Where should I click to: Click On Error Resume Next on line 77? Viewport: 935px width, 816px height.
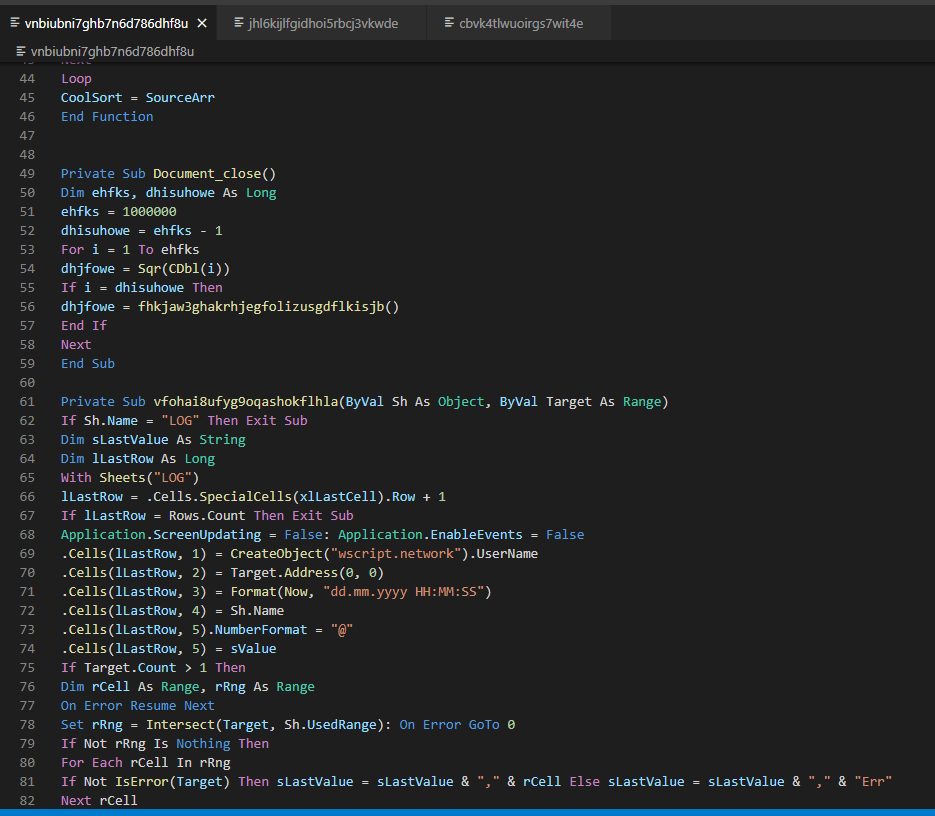click(138, 706)
